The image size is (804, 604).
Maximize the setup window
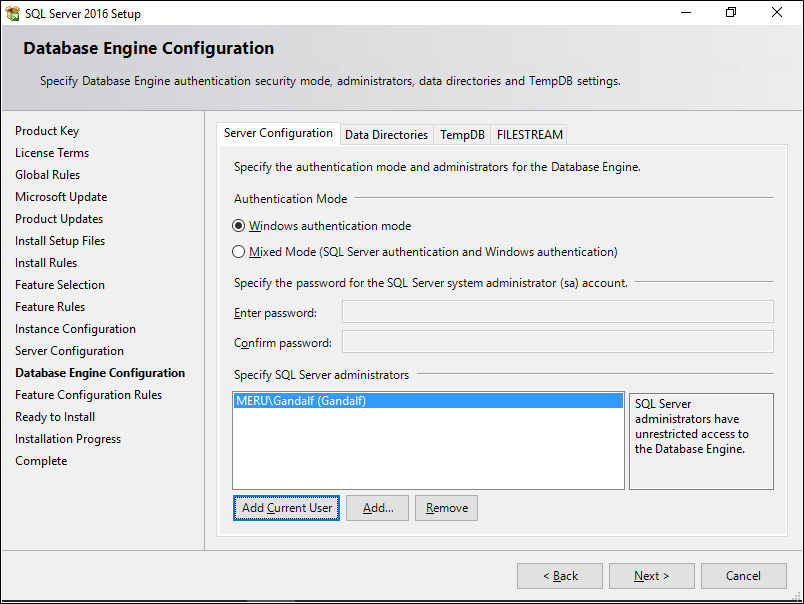731,13
